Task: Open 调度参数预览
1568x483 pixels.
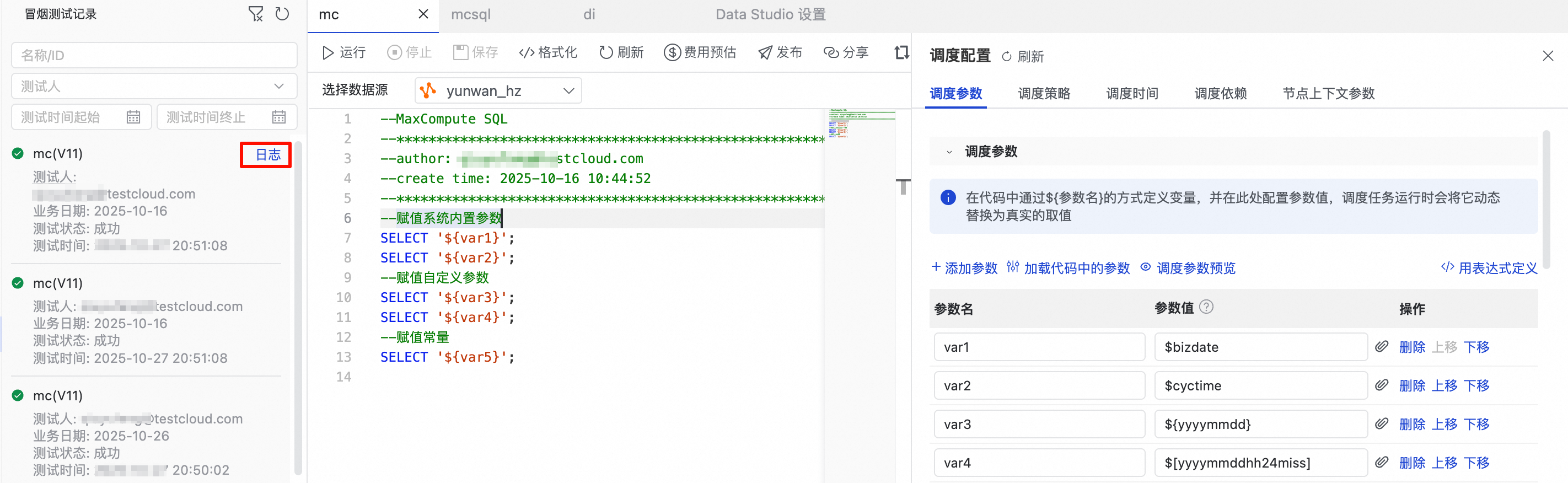Action: [1188, 268]
